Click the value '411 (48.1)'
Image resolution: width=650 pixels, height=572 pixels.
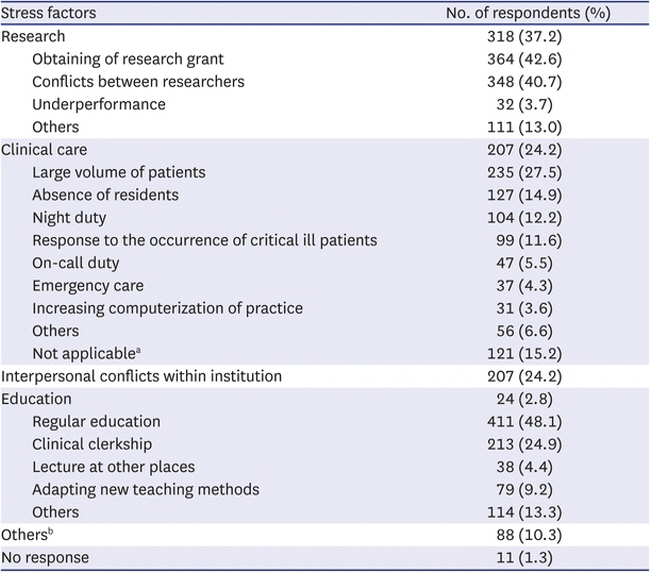click(524, 422)
